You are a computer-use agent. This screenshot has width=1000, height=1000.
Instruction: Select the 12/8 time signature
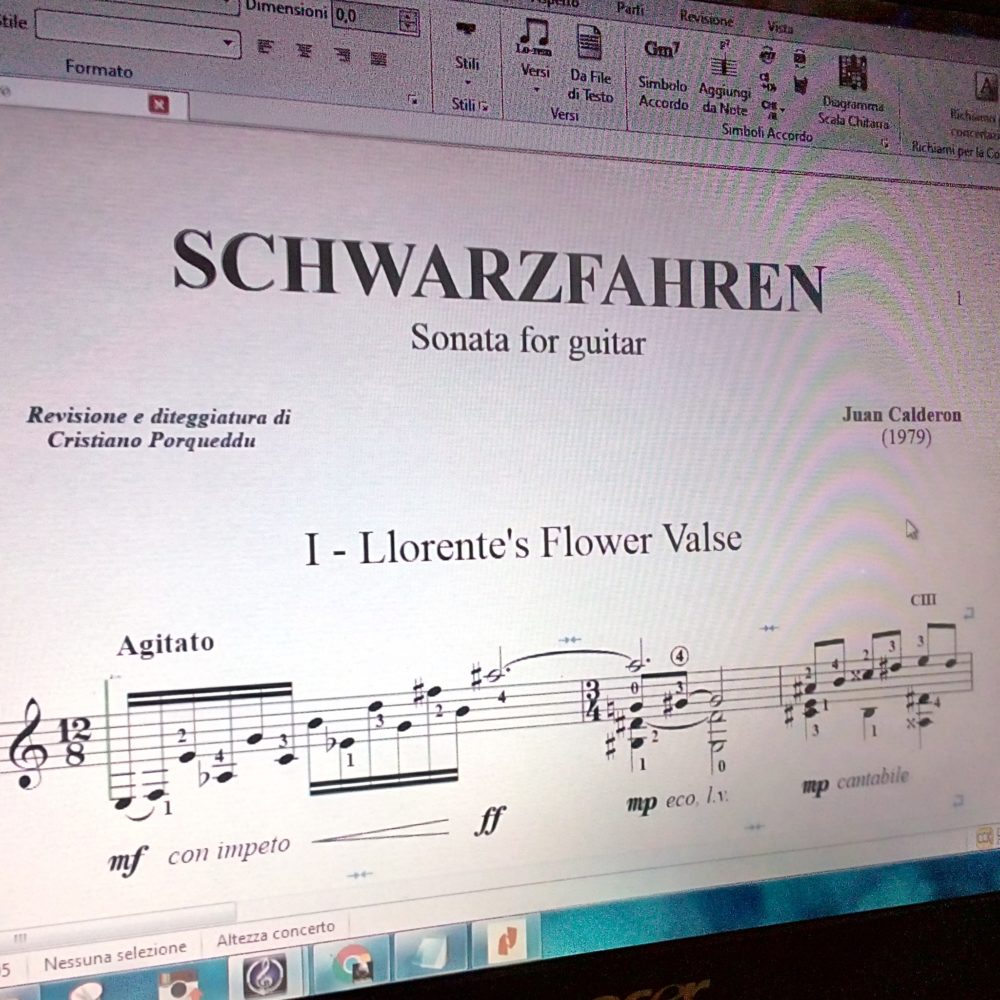click(x=75, y=742)
